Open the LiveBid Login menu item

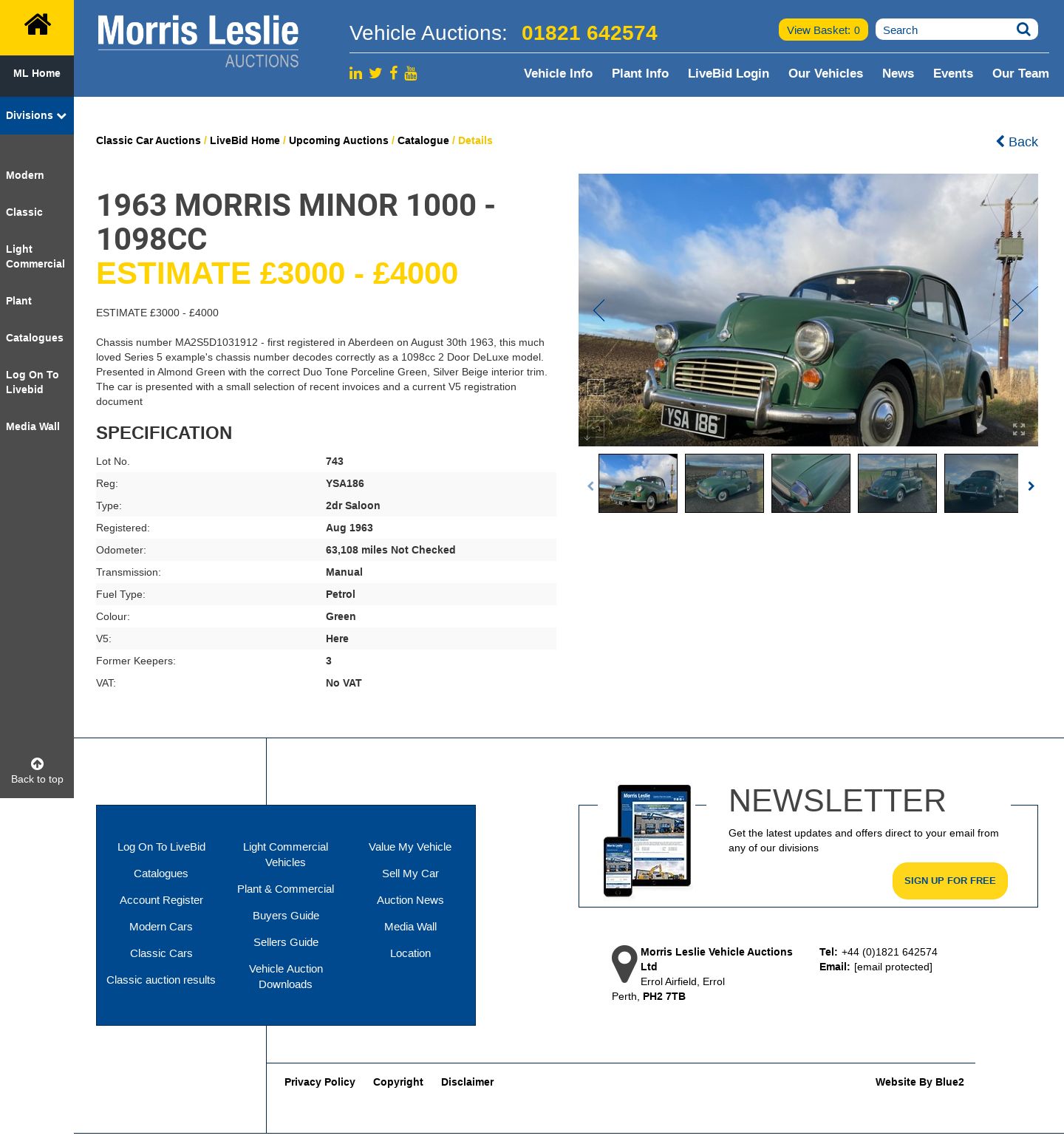(x=729, y=73)
